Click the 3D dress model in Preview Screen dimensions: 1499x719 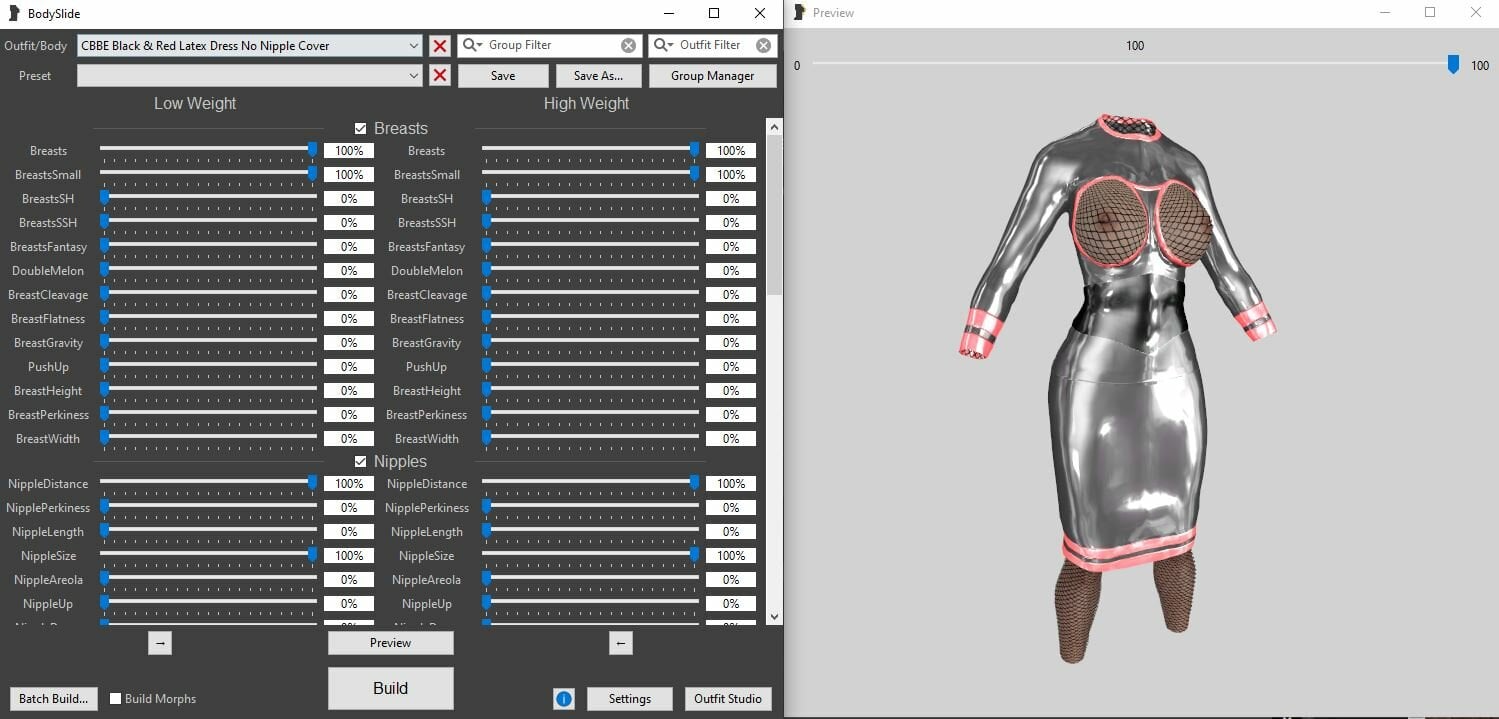1120,390
